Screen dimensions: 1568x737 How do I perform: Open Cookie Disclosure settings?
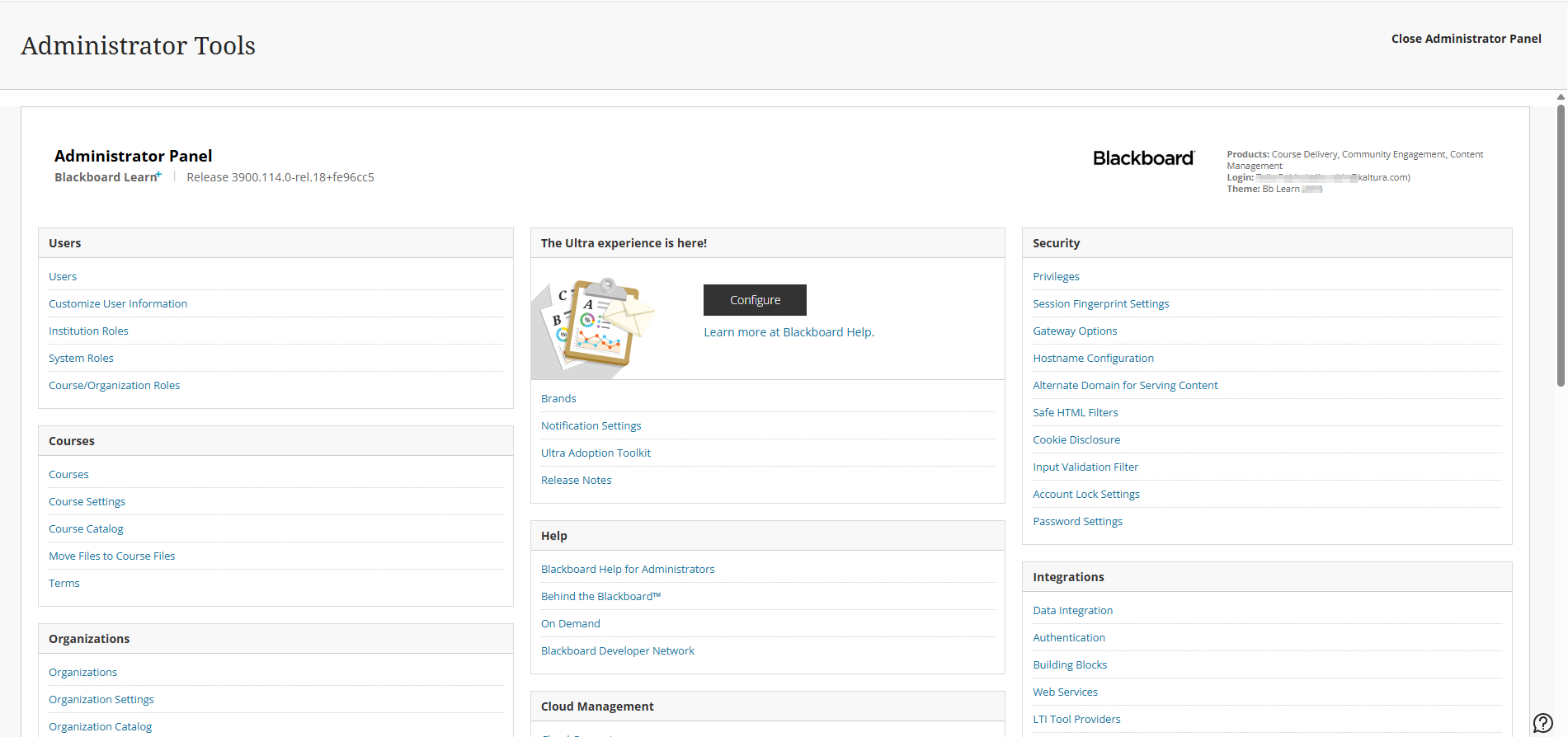coord(1076,440)
